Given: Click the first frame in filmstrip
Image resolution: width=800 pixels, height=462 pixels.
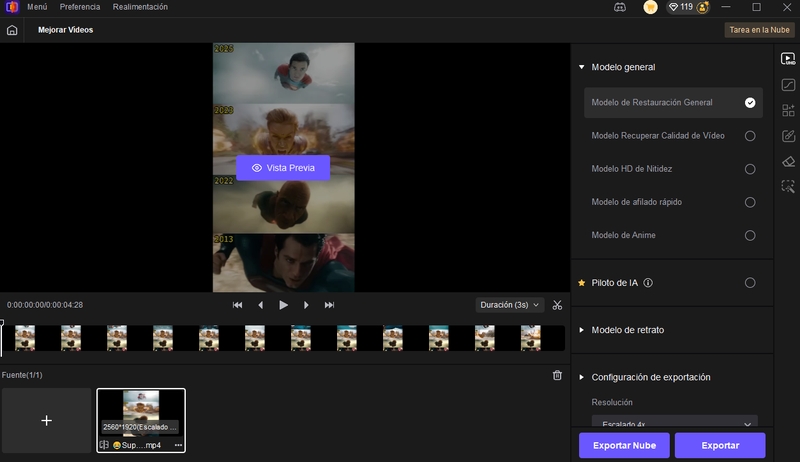Looking at the screenshot, I should 25,338.
